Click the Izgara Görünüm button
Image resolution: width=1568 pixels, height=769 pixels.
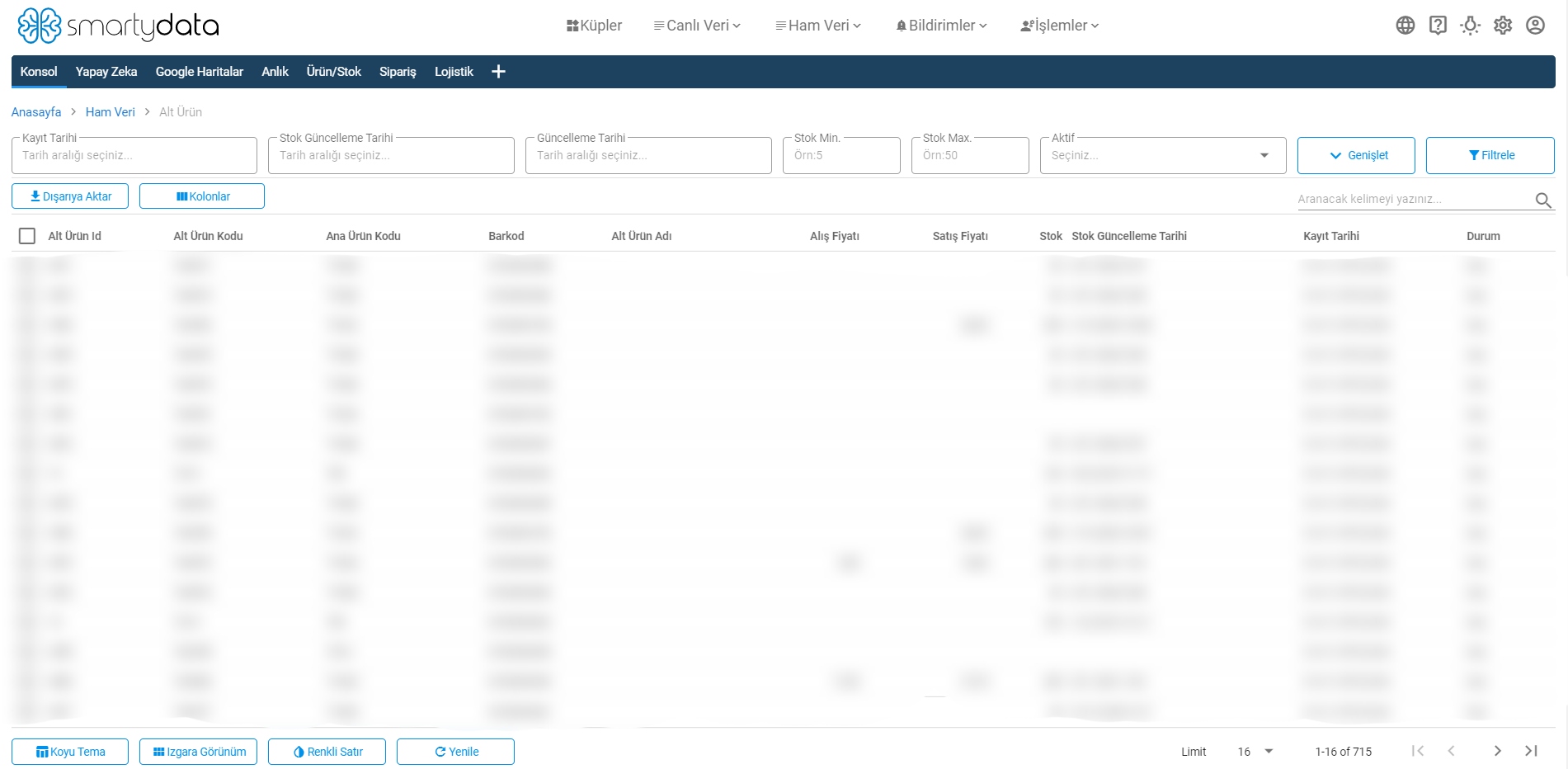click(199, 752)
